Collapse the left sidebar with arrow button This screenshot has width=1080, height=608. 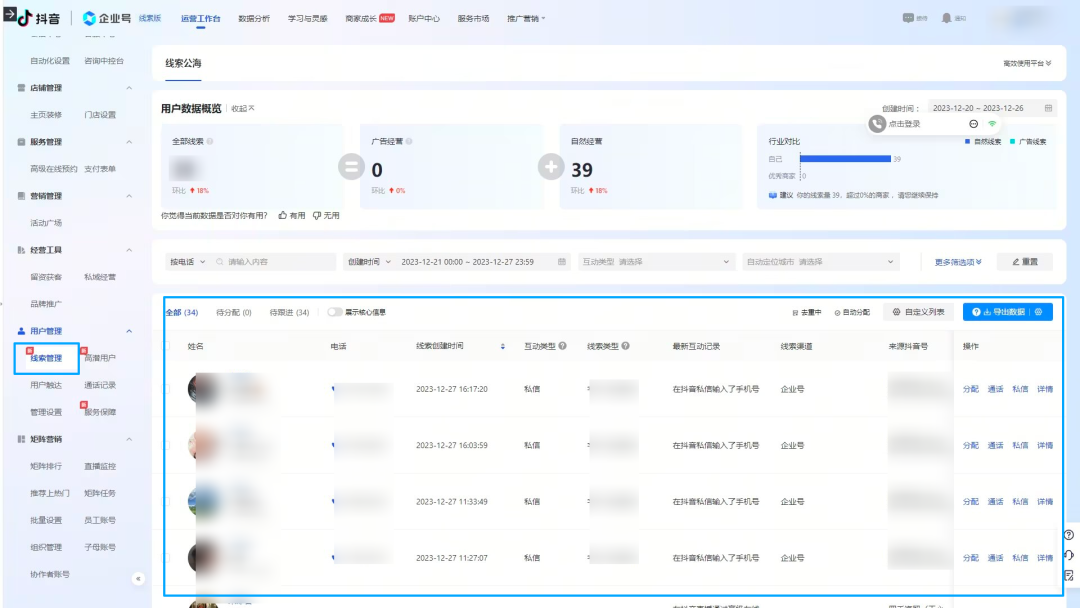click(x=138, y=578)
